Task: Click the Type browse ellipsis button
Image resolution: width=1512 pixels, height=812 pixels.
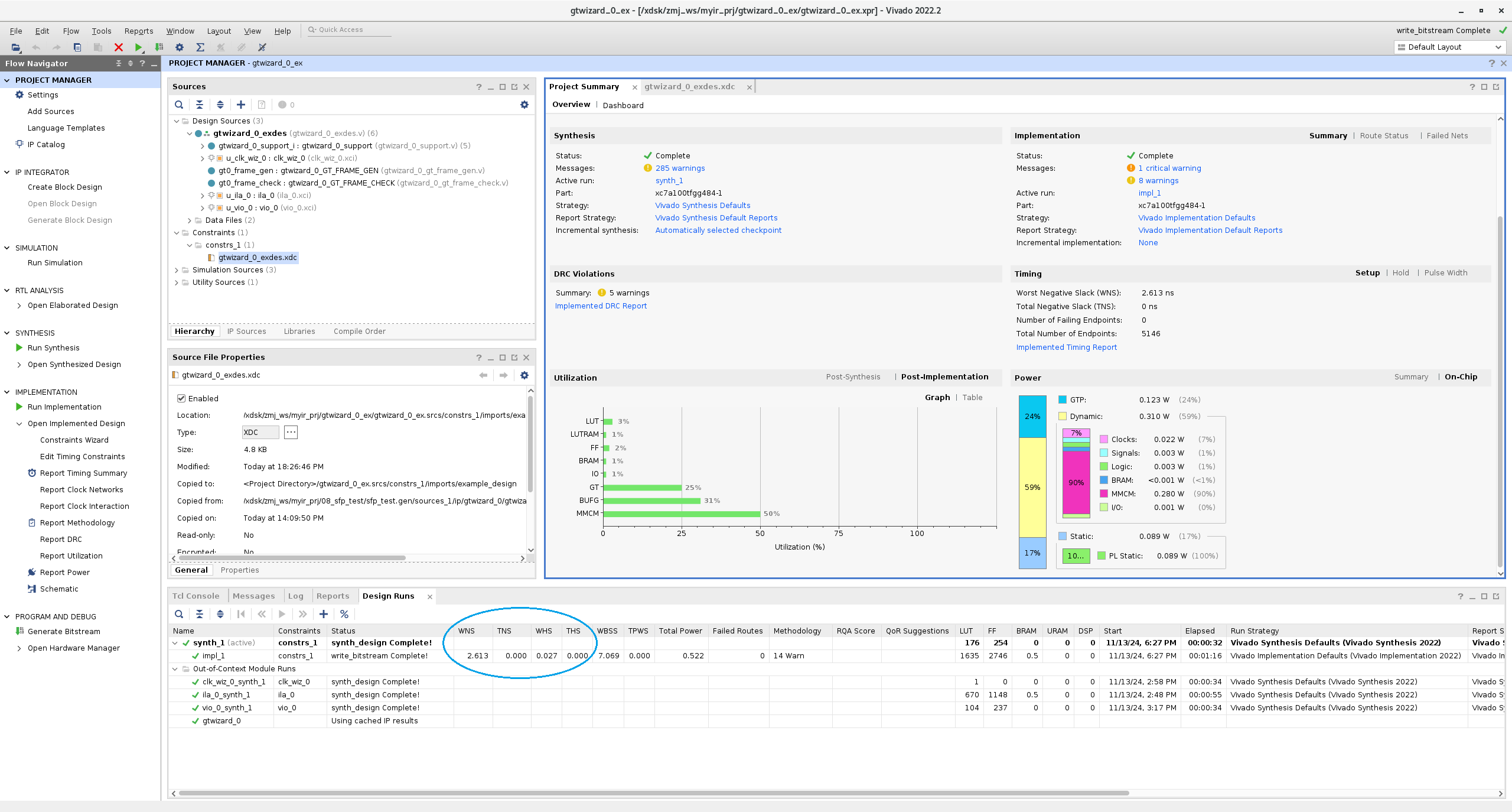Action: coord(291,432)
